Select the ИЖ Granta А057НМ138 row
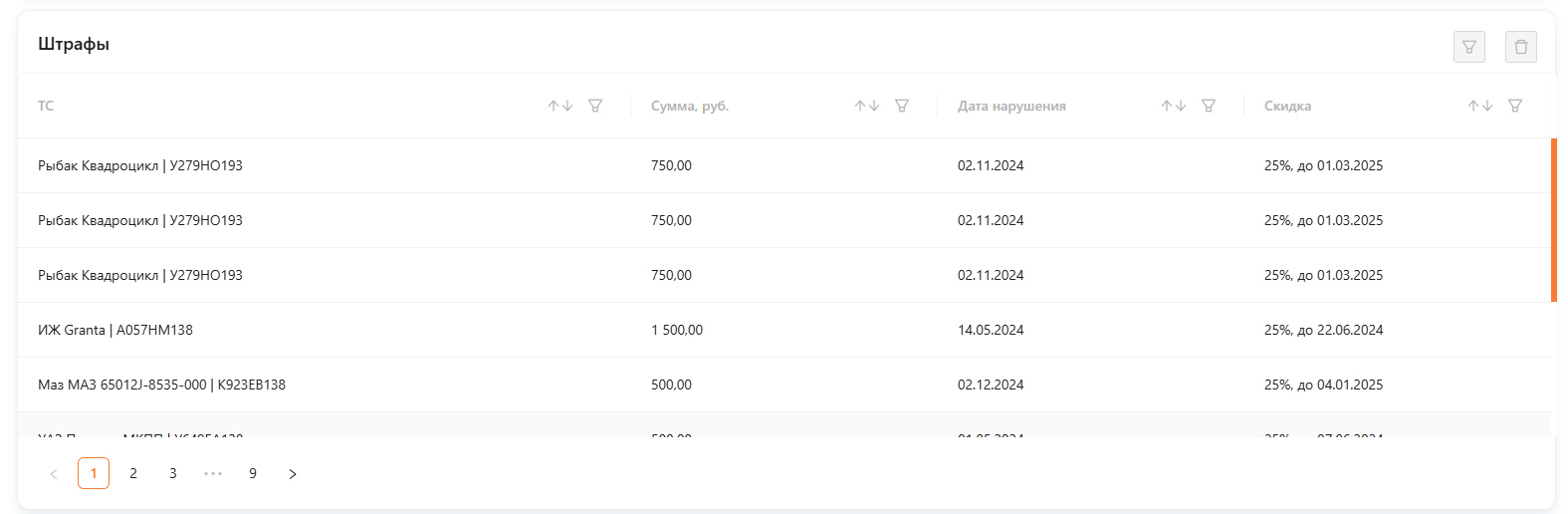Screen dimensions: 1568x514 784,330
